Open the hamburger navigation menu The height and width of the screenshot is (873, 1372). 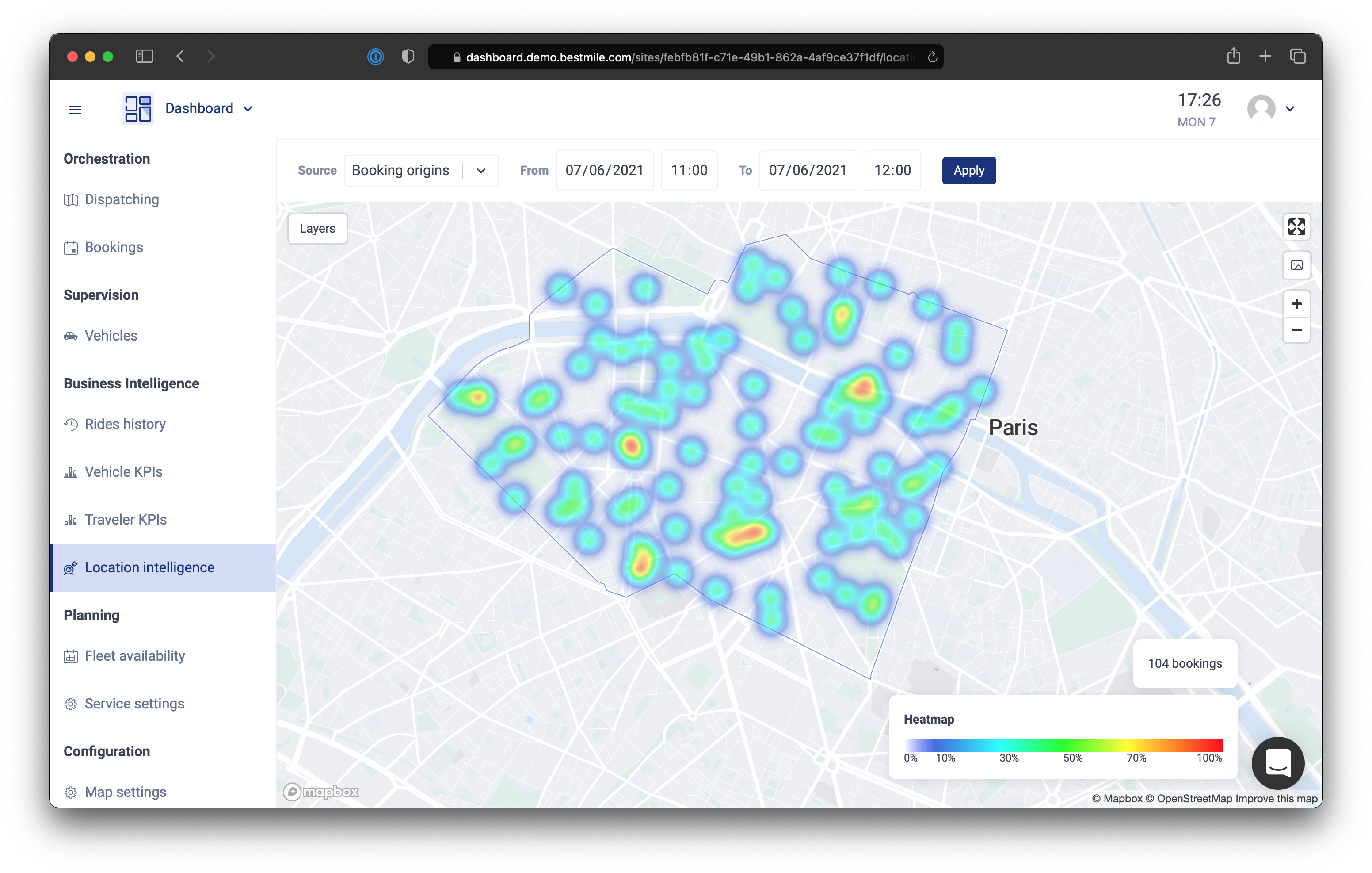75,109
